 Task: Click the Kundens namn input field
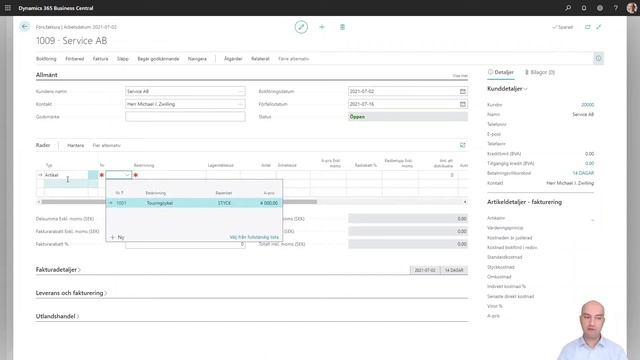coord(185,91)
